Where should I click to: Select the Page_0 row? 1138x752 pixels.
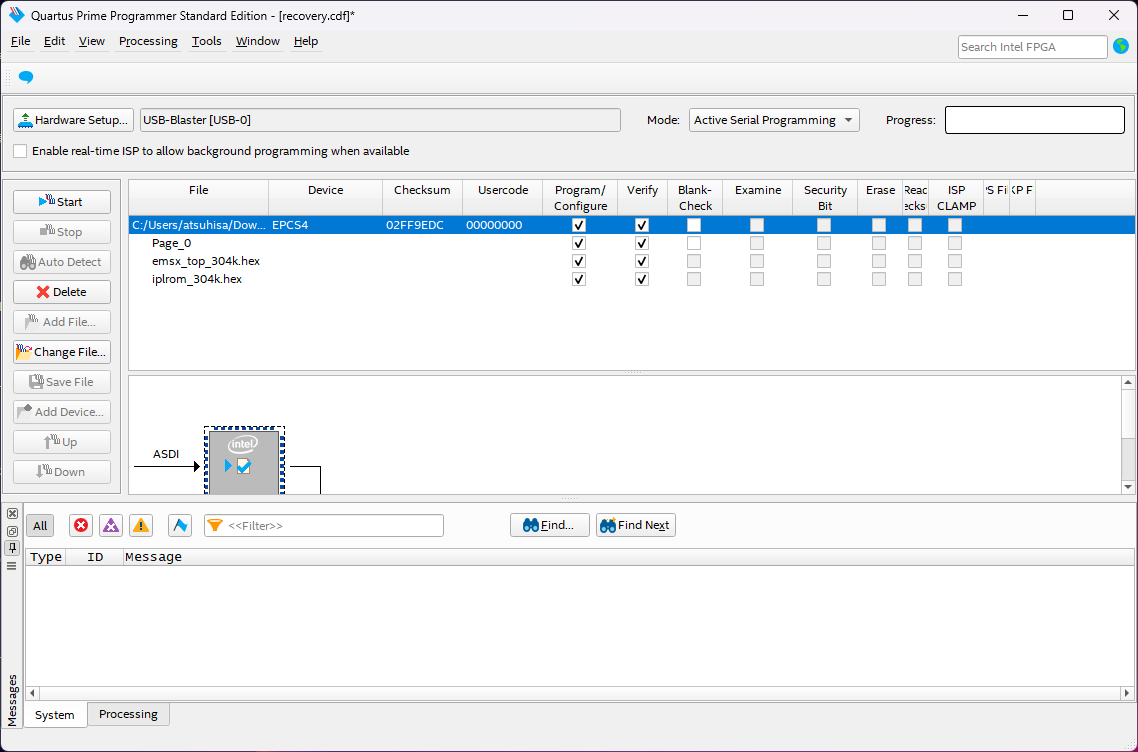631,243
